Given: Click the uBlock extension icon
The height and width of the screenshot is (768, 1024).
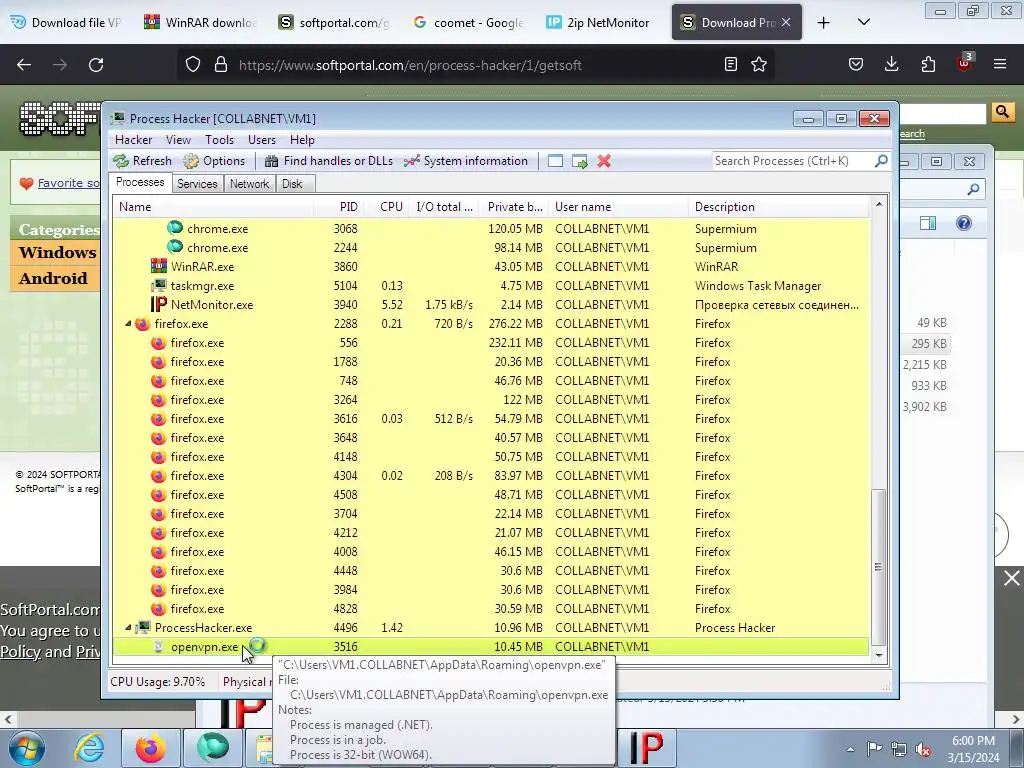Looking at the screenshot, I should pyautogui.click(x=965, y=63).
